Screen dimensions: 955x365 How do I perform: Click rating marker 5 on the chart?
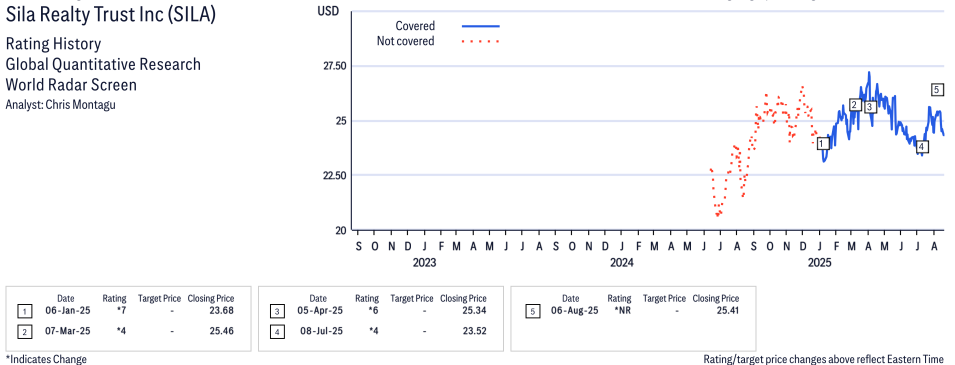(937, 90)
